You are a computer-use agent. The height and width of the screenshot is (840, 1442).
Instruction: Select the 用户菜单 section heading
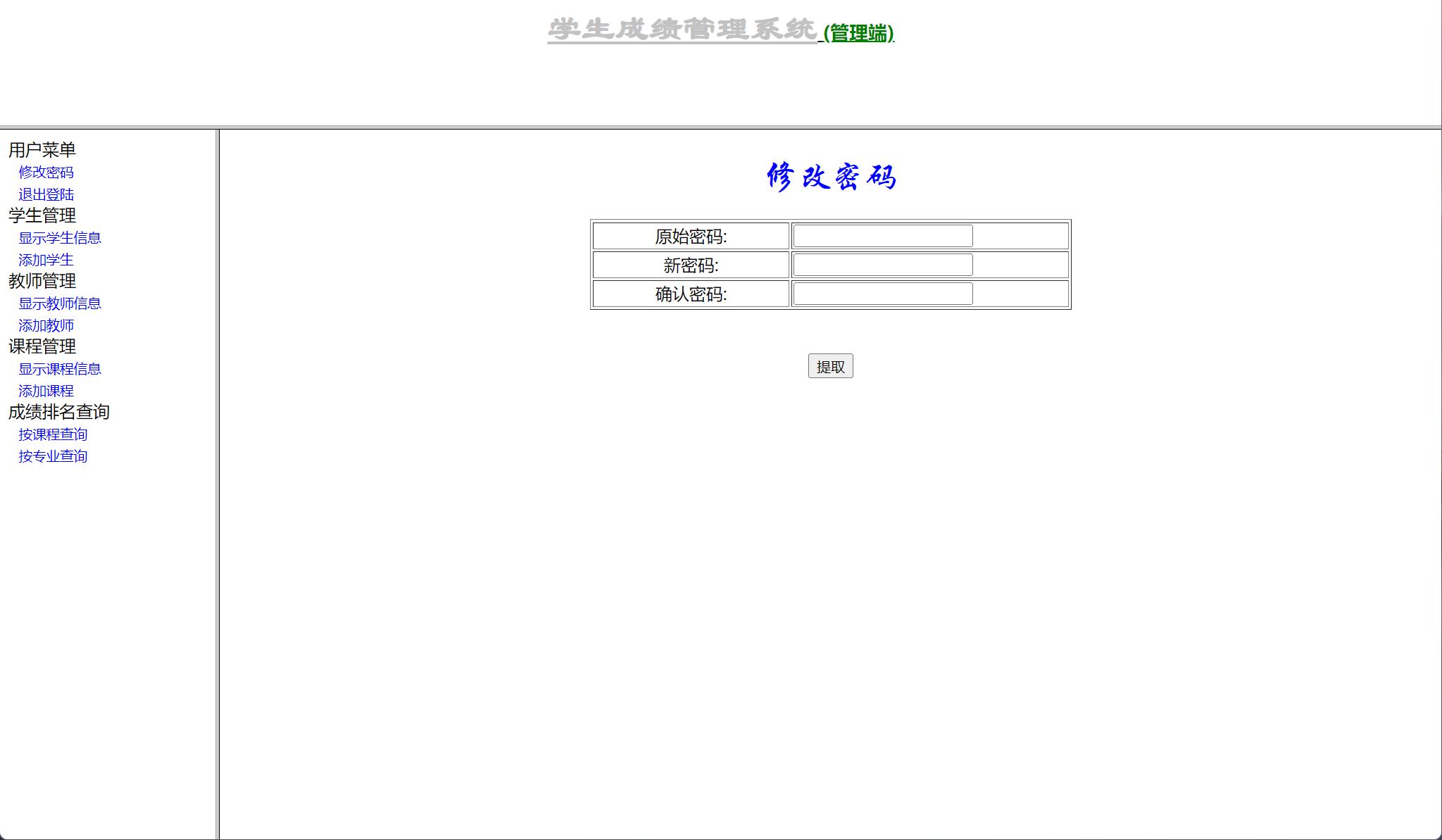41,149
